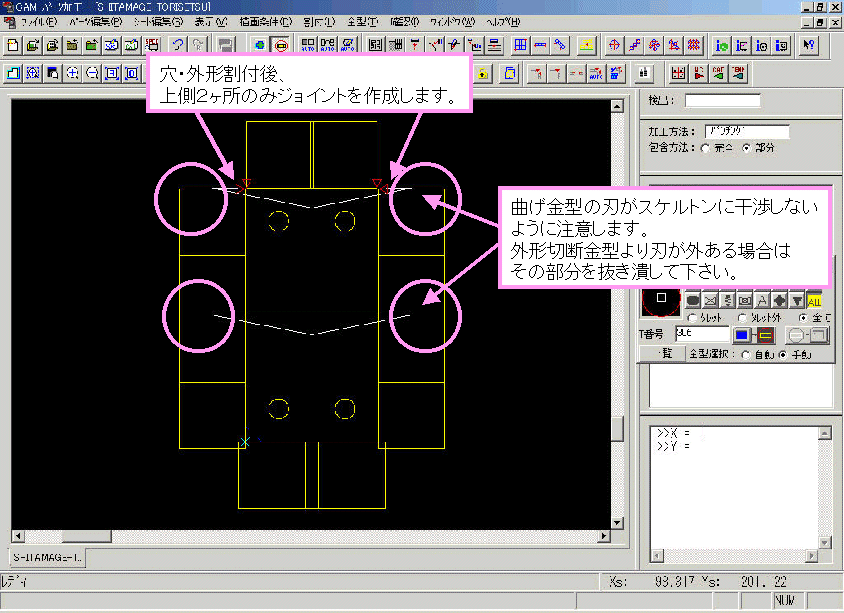Image resolution: width=844 pixels, height=613 pixels.
Task: Click the CAT green flag icon
Action: pos(719,73)
